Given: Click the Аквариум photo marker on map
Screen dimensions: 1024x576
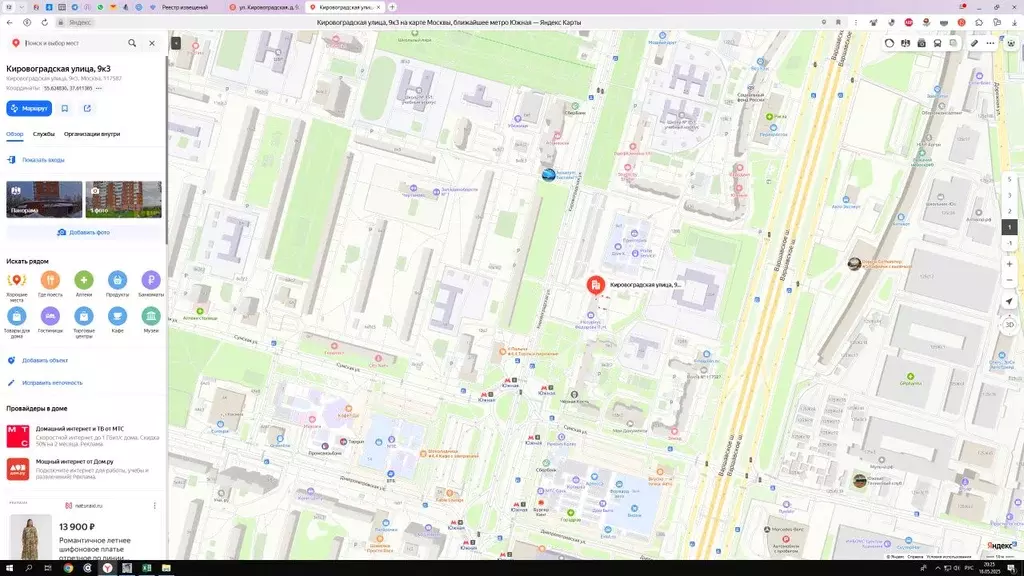Looking at the screenshot, I should coord(549,174).
